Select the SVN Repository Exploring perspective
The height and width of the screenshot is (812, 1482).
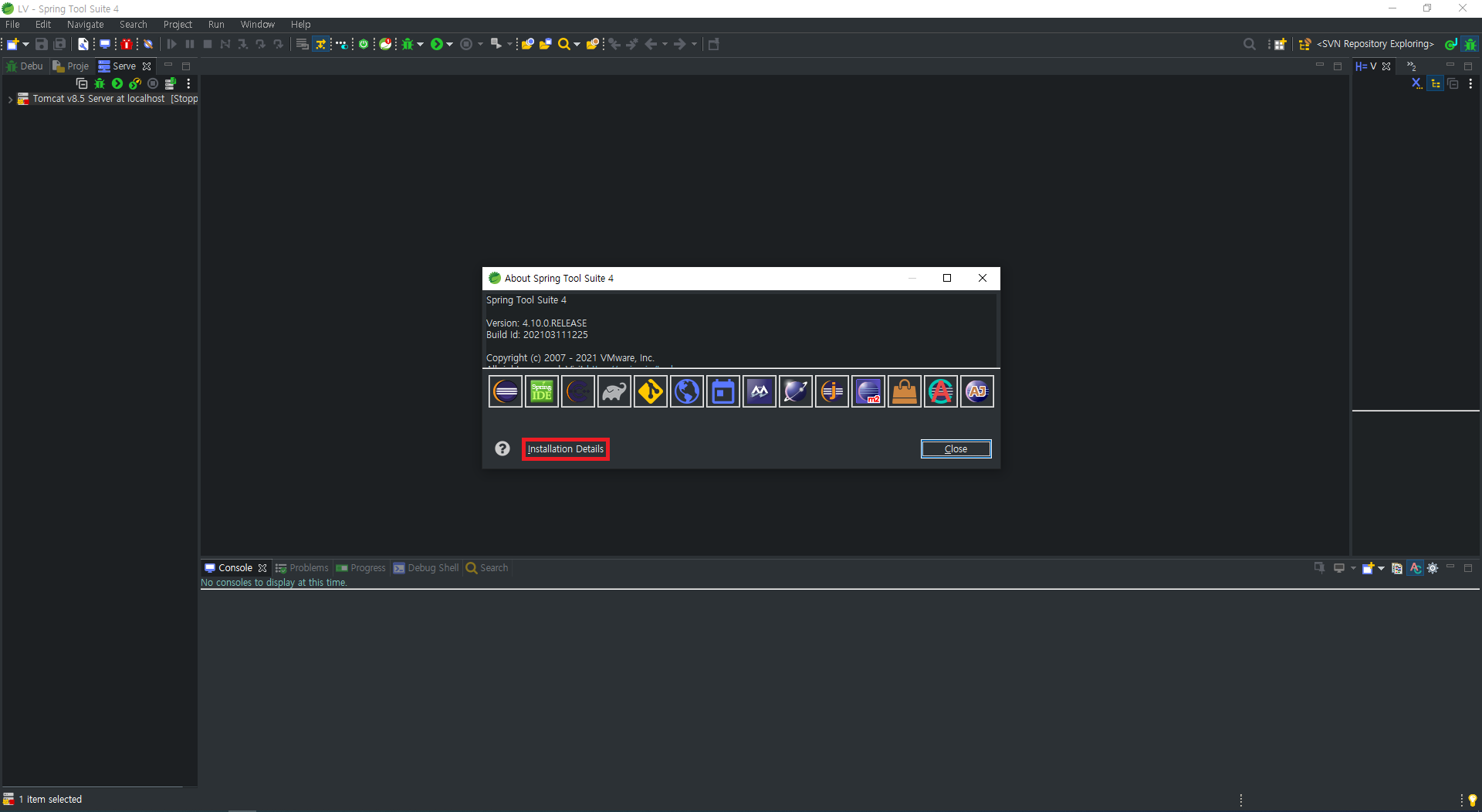pos(1366,44)
